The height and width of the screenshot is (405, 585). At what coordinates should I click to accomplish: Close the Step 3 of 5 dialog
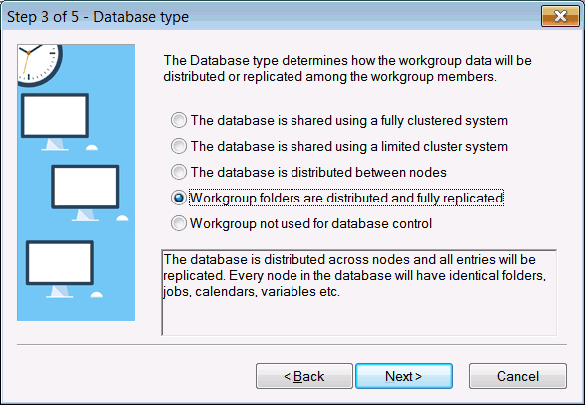(560, 16)
